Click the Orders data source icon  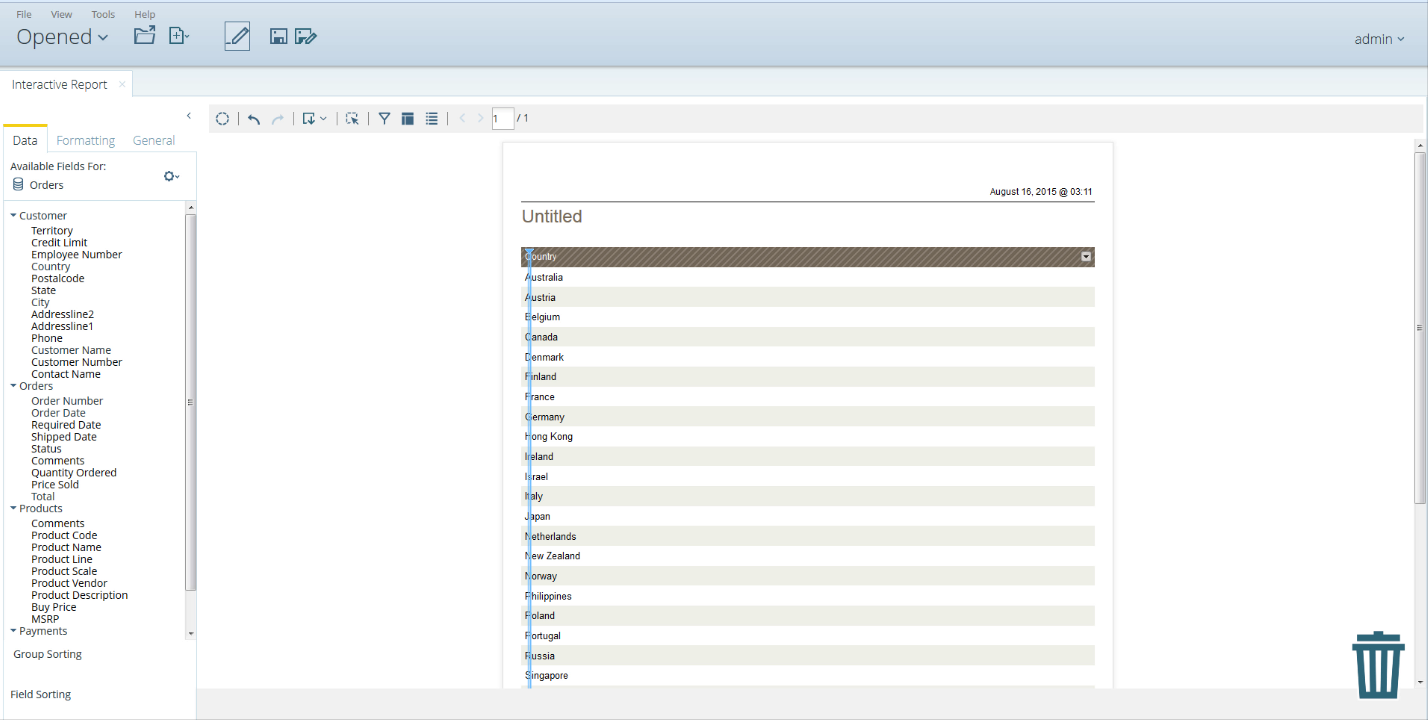(x=18, y=184)
